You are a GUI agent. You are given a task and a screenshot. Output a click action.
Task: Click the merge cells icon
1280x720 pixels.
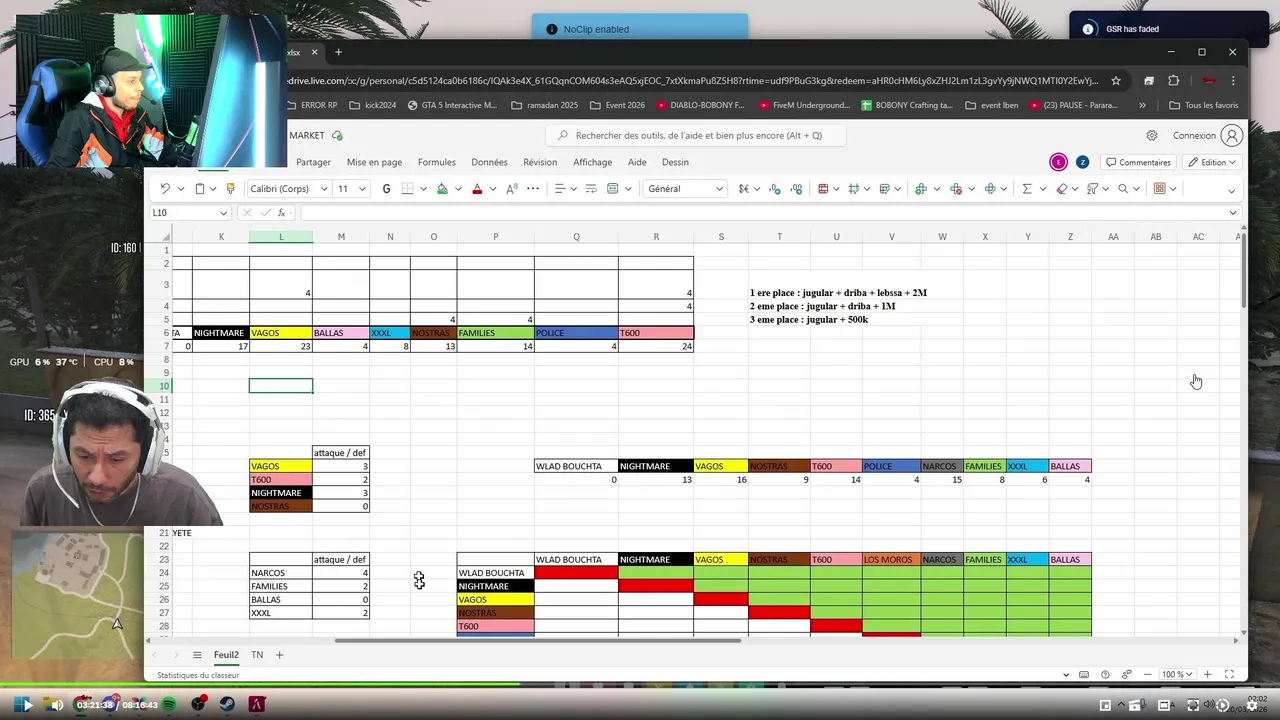pyautogui.click(x=613, y=189)
